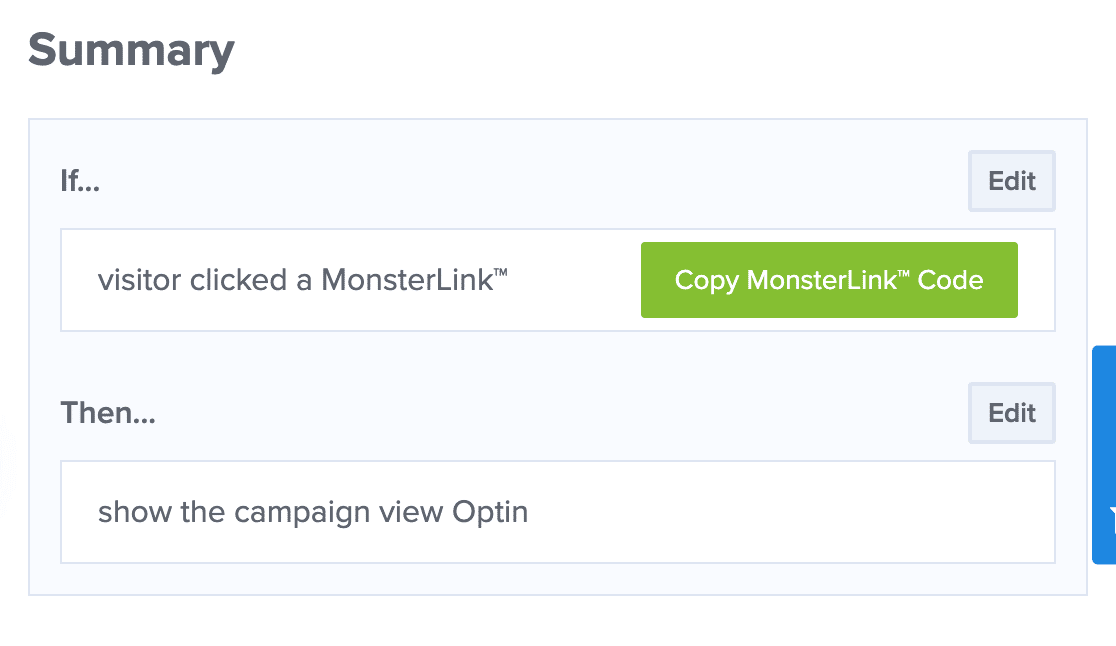Click the word 'Copy' on the green button
Viewport: 1116px width, 646px height.
point(707,281)
